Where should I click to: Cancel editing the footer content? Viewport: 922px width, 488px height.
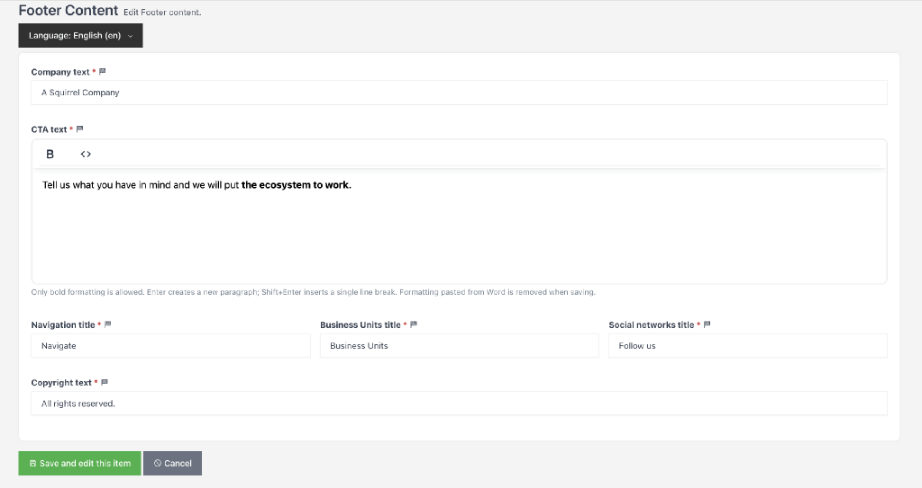(x=173, y=463)
